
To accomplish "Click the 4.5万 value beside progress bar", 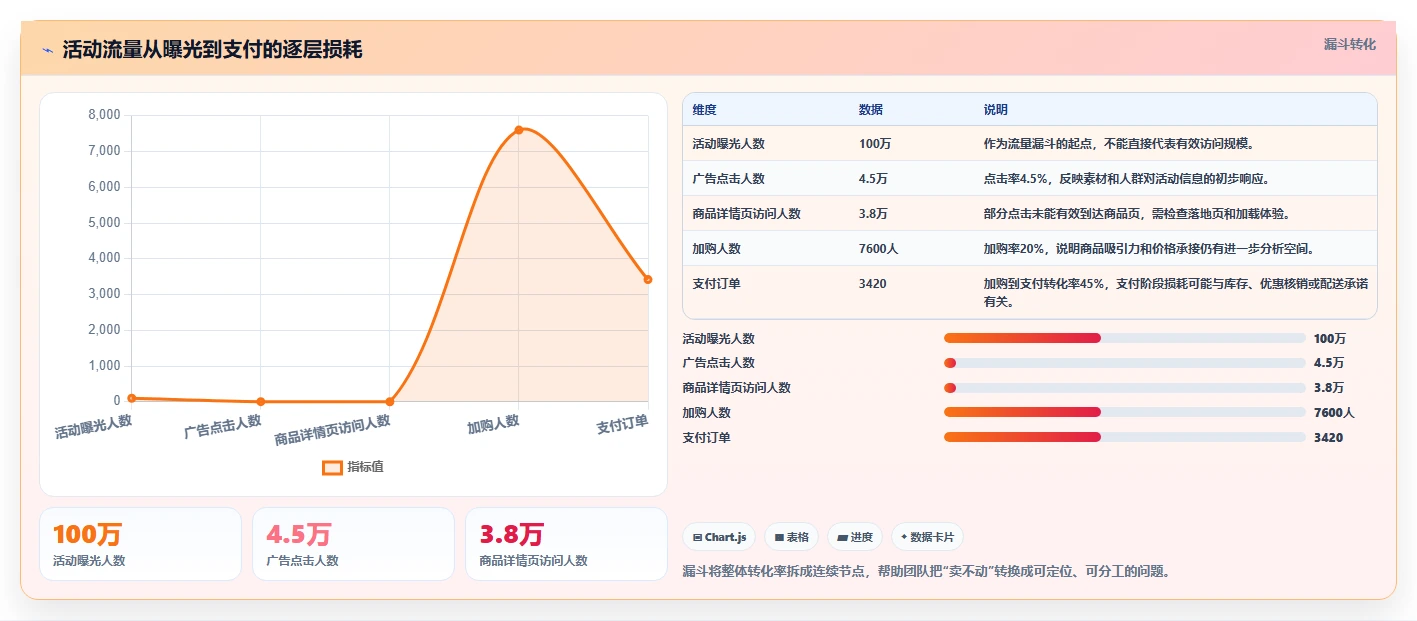I will pos(1329,363).
